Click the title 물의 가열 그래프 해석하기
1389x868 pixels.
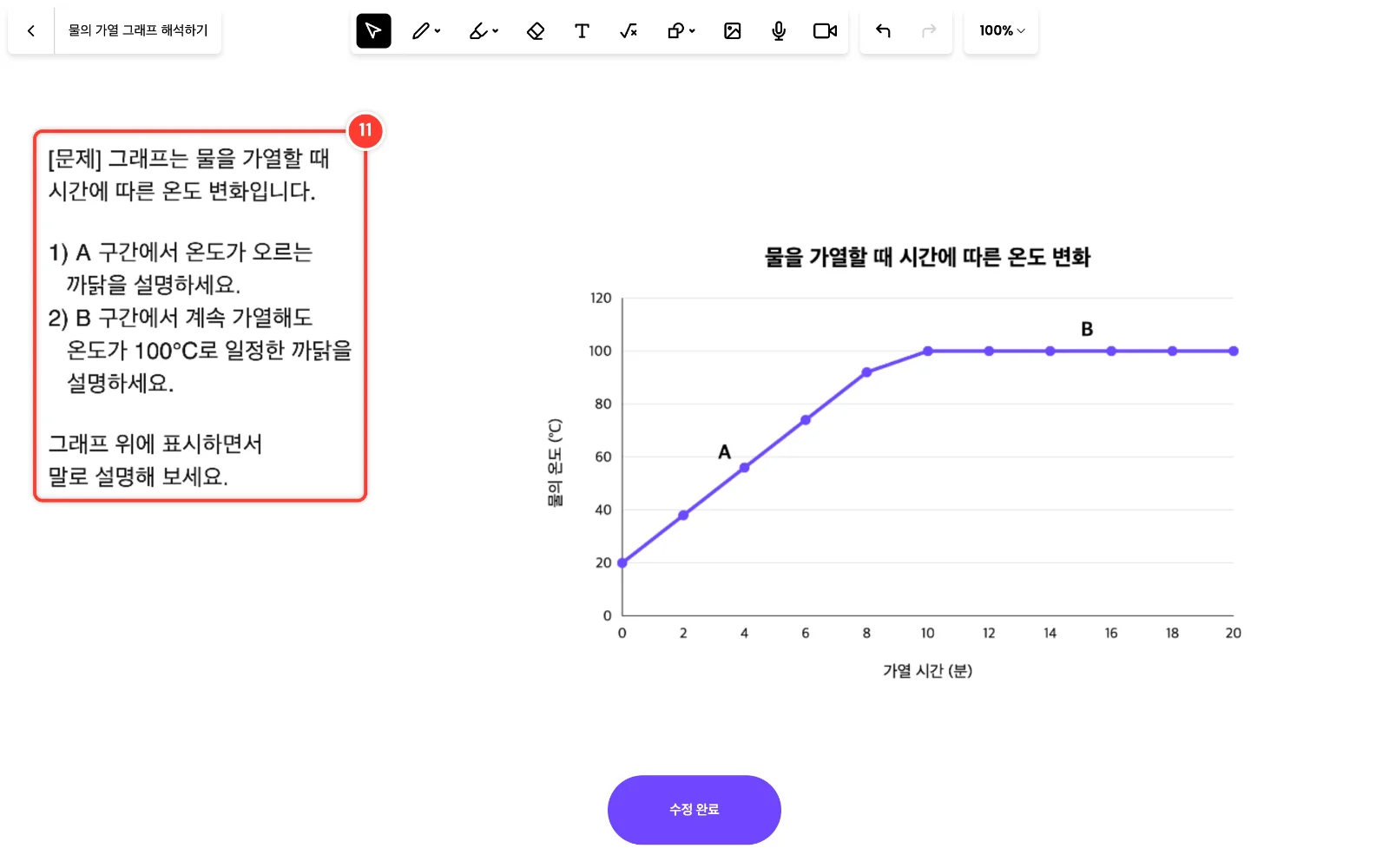(x=138, y=30)
